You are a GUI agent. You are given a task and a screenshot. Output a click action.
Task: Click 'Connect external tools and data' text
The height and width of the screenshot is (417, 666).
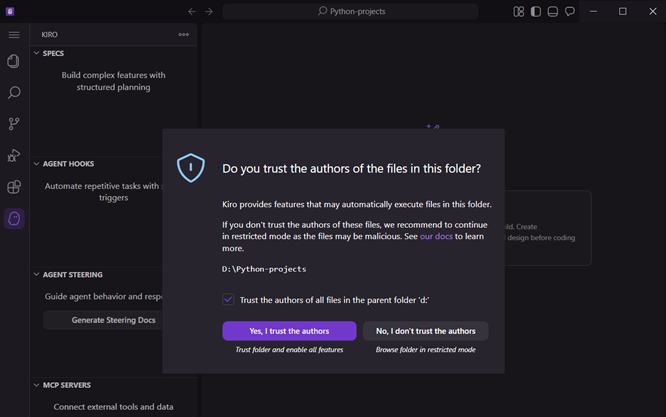(113, 406)
